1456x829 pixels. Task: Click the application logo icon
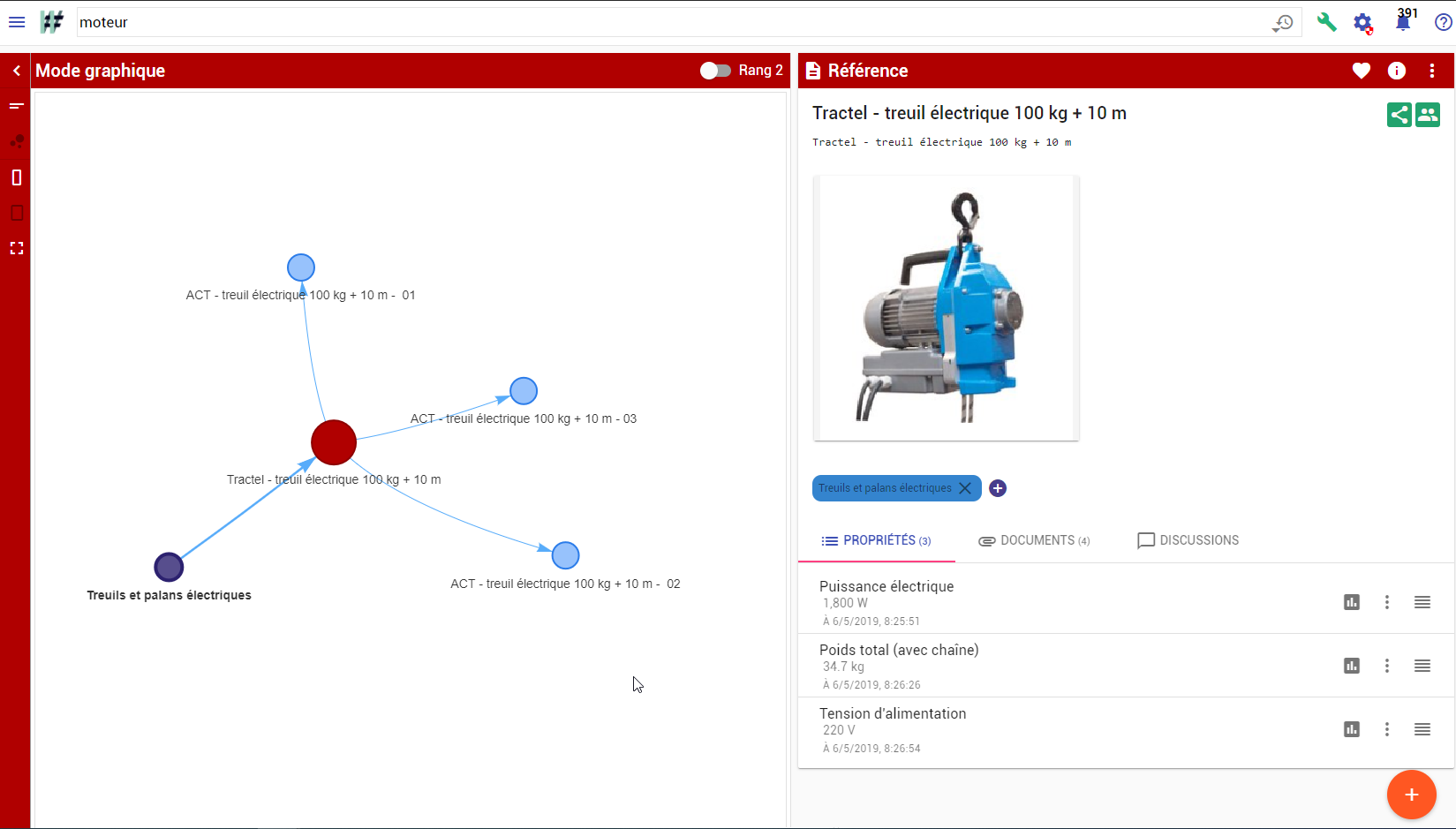[x=52, y=22]
